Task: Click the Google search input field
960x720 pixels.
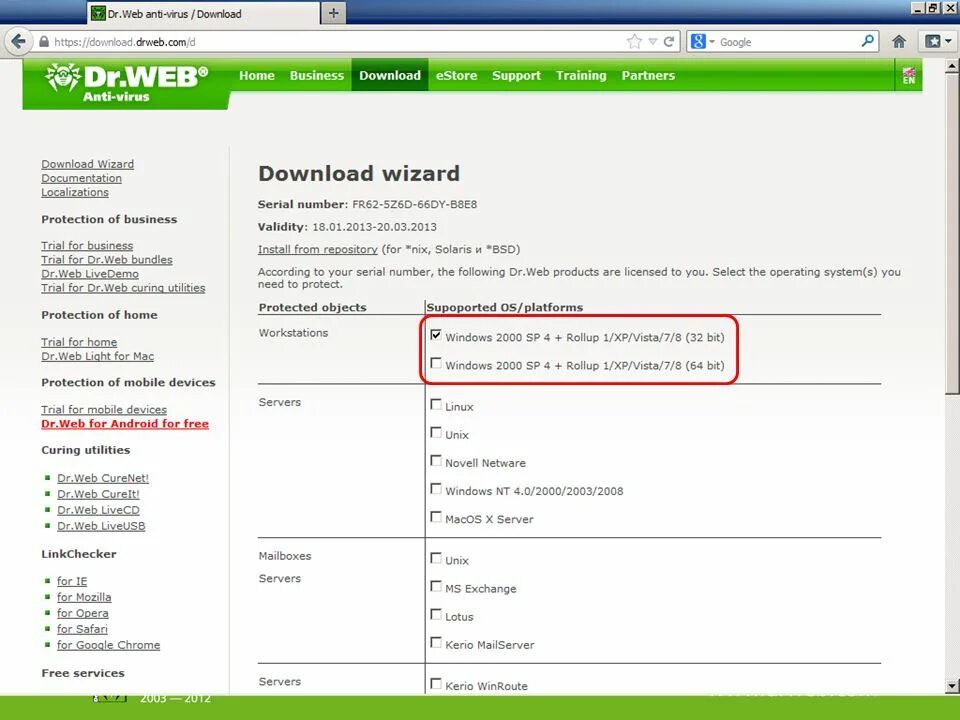Action: click(789, 42)
